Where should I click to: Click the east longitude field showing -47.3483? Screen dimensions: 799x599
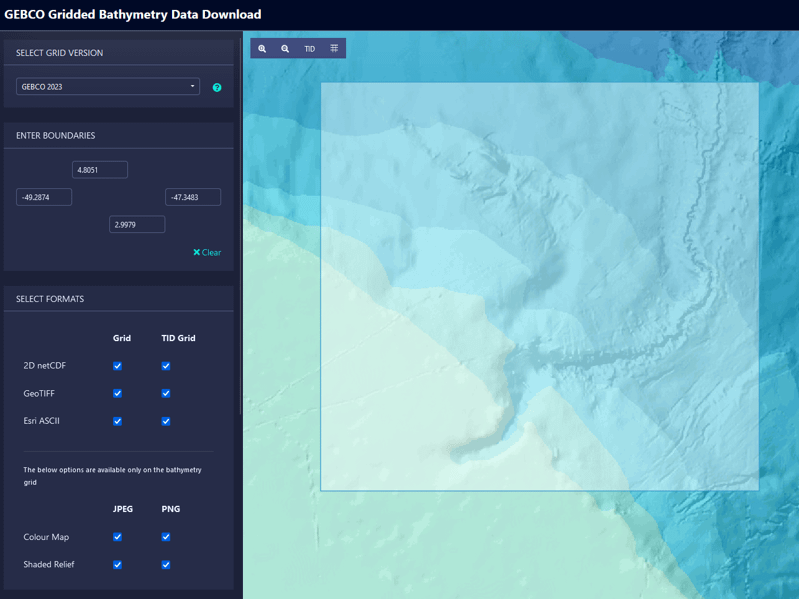(193, 197)
